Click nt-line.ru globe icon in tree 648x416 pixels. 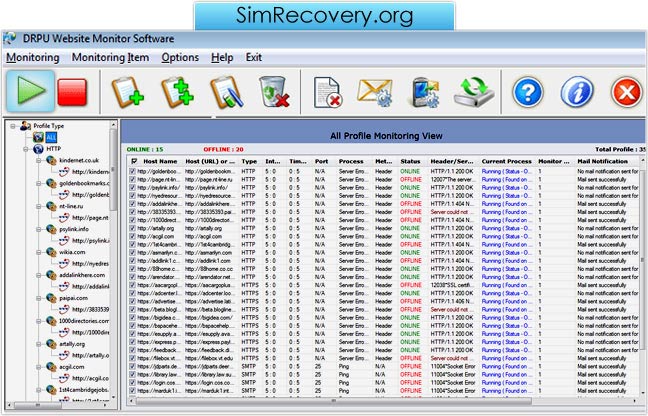(51, 206)
